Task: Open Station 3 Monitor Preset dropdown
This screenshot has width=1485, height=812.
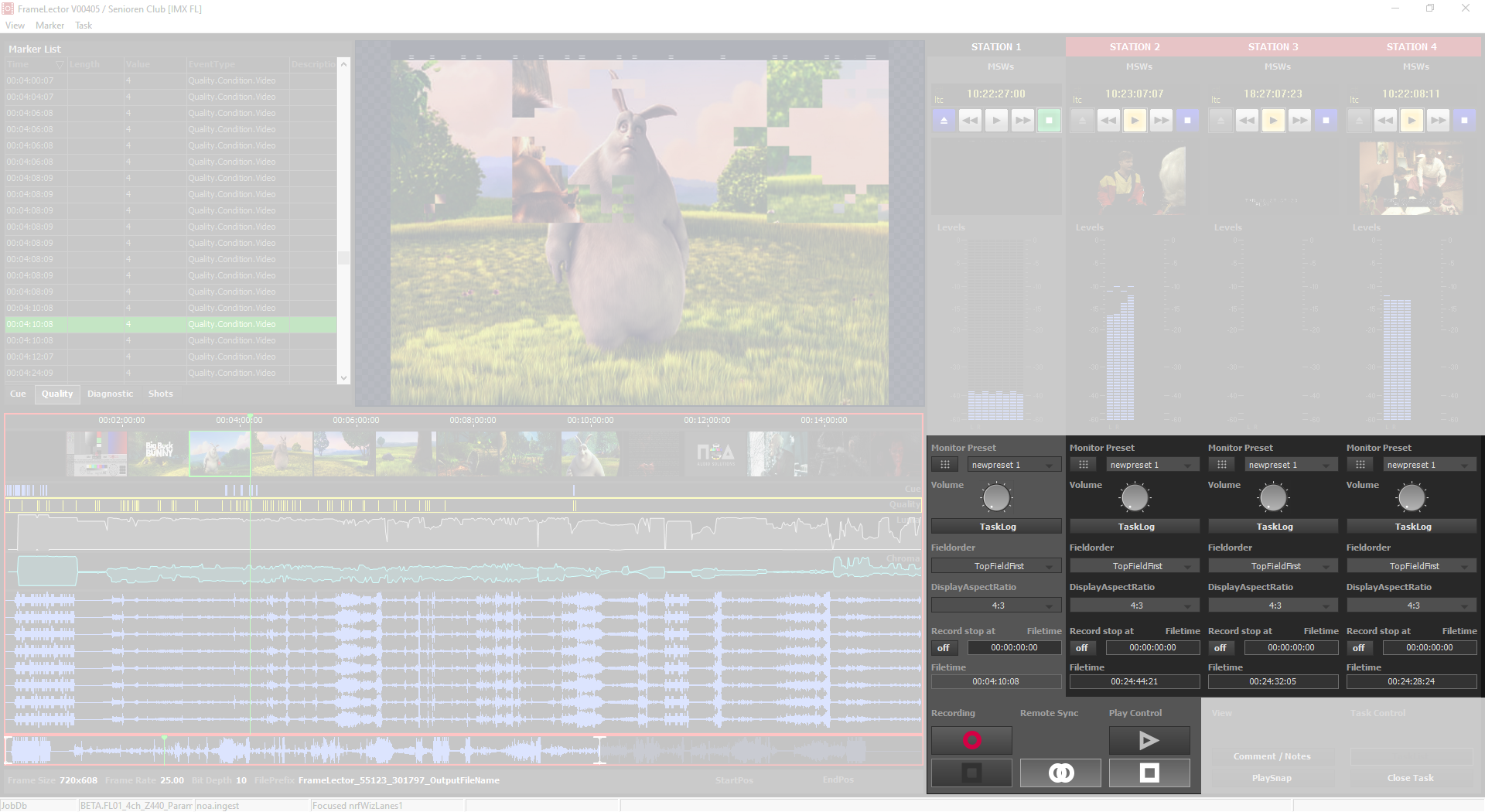Action: 1291,465
